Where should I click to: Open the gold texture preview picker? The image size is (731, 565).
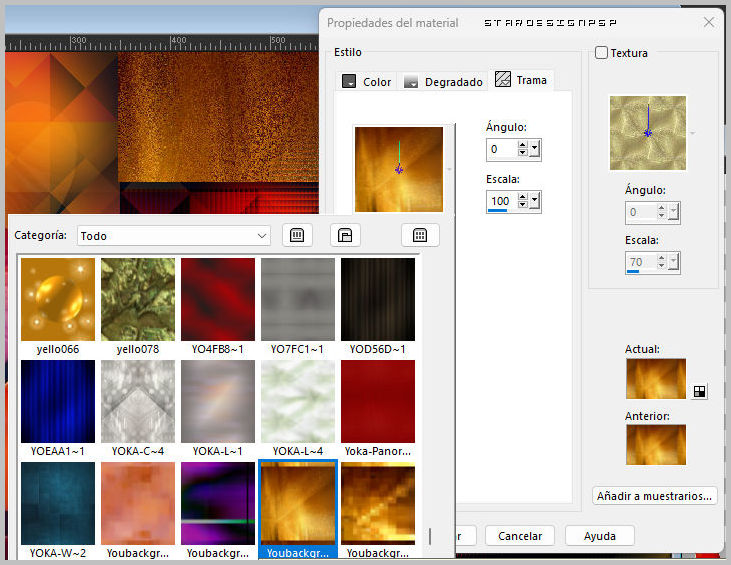pos(648,133)
